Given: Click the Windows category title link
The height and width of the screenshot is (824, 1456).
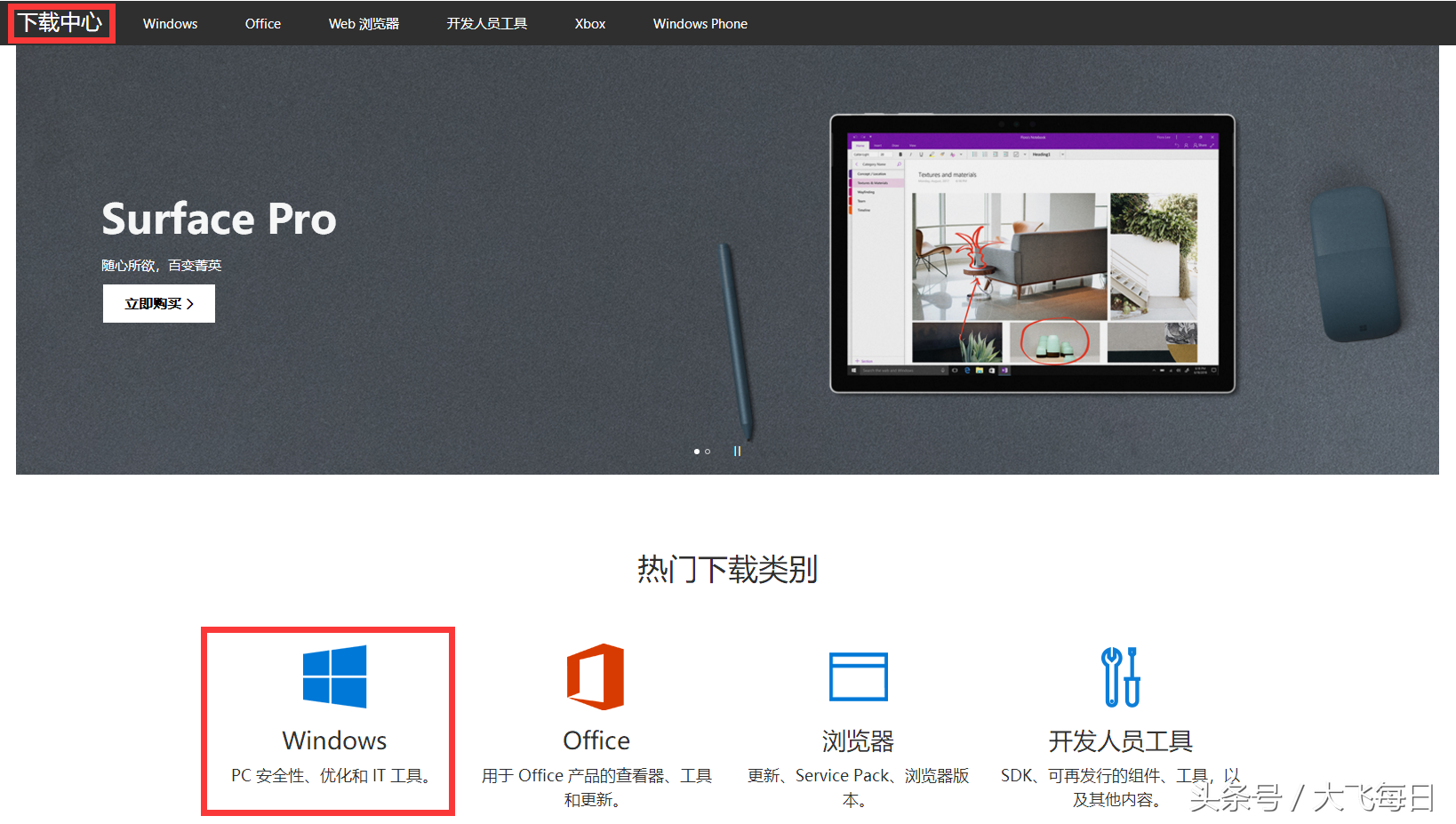Looking at the screenshot, I should tap(334, 740).
